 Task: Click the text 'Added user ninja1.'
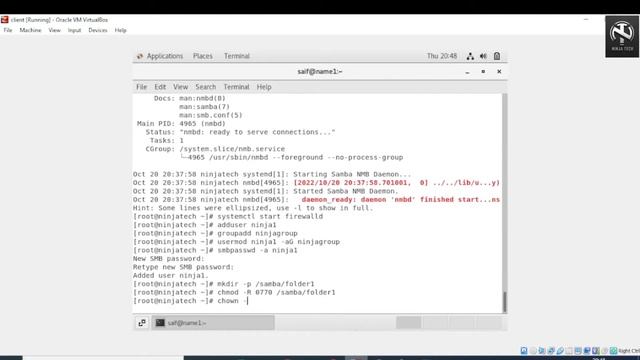pos(171,276)
